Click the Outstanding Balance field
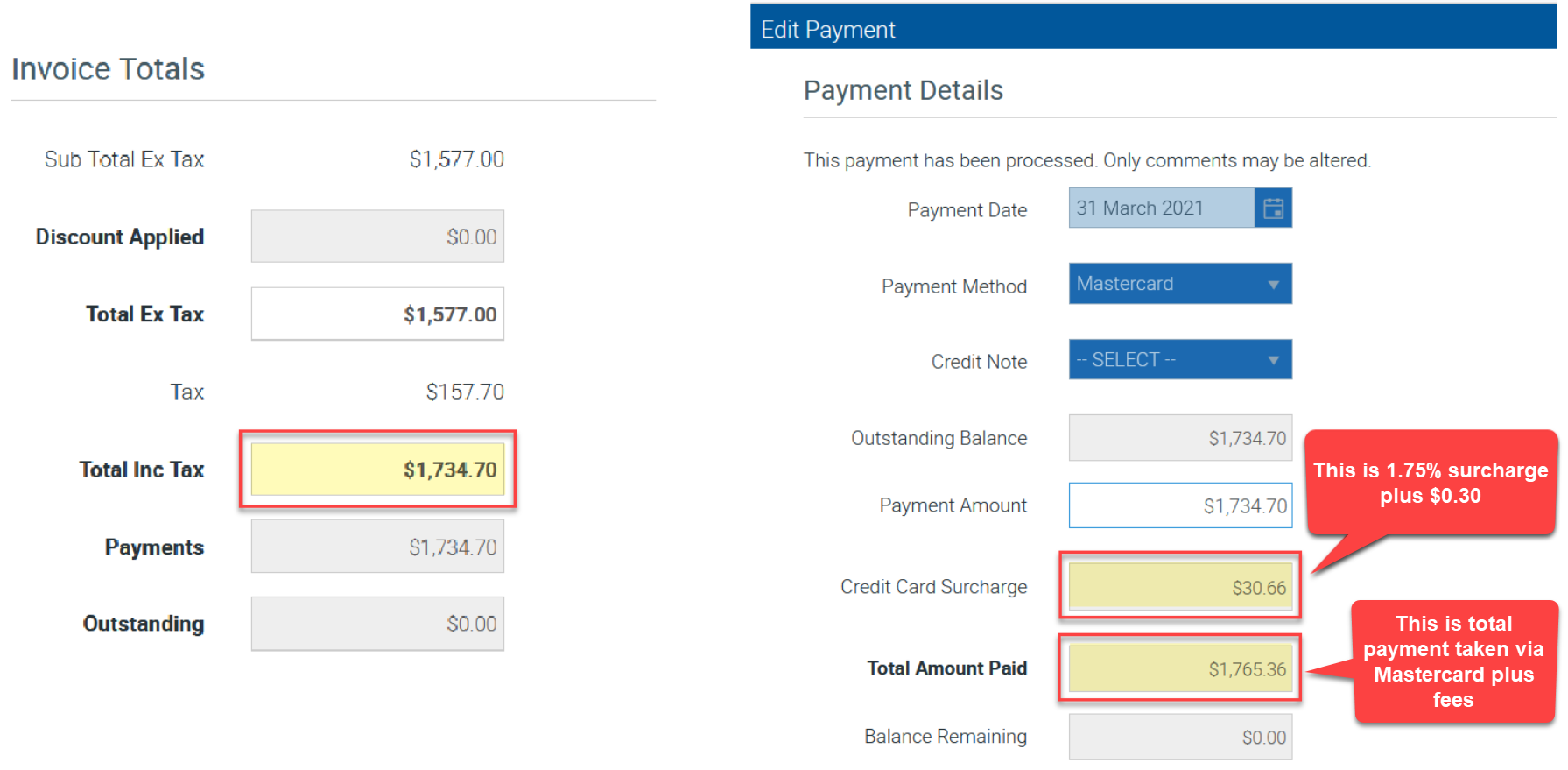Viewport: 1568px width, 770px height. coord(1179,438)
